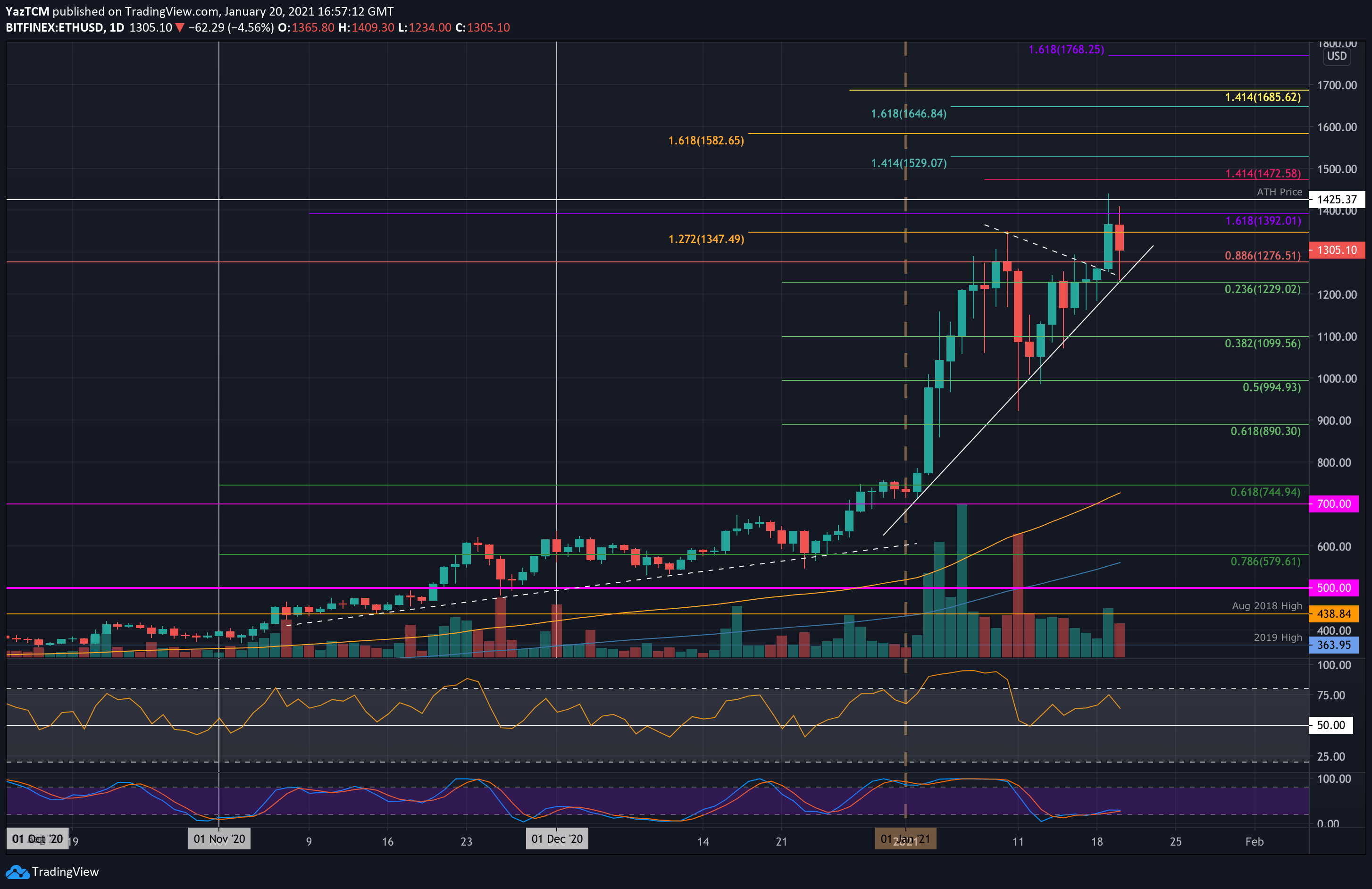Click the TradingView brand text
Image resolution: width=1372 pixels, height=889 pixels.
coord(65,872)
